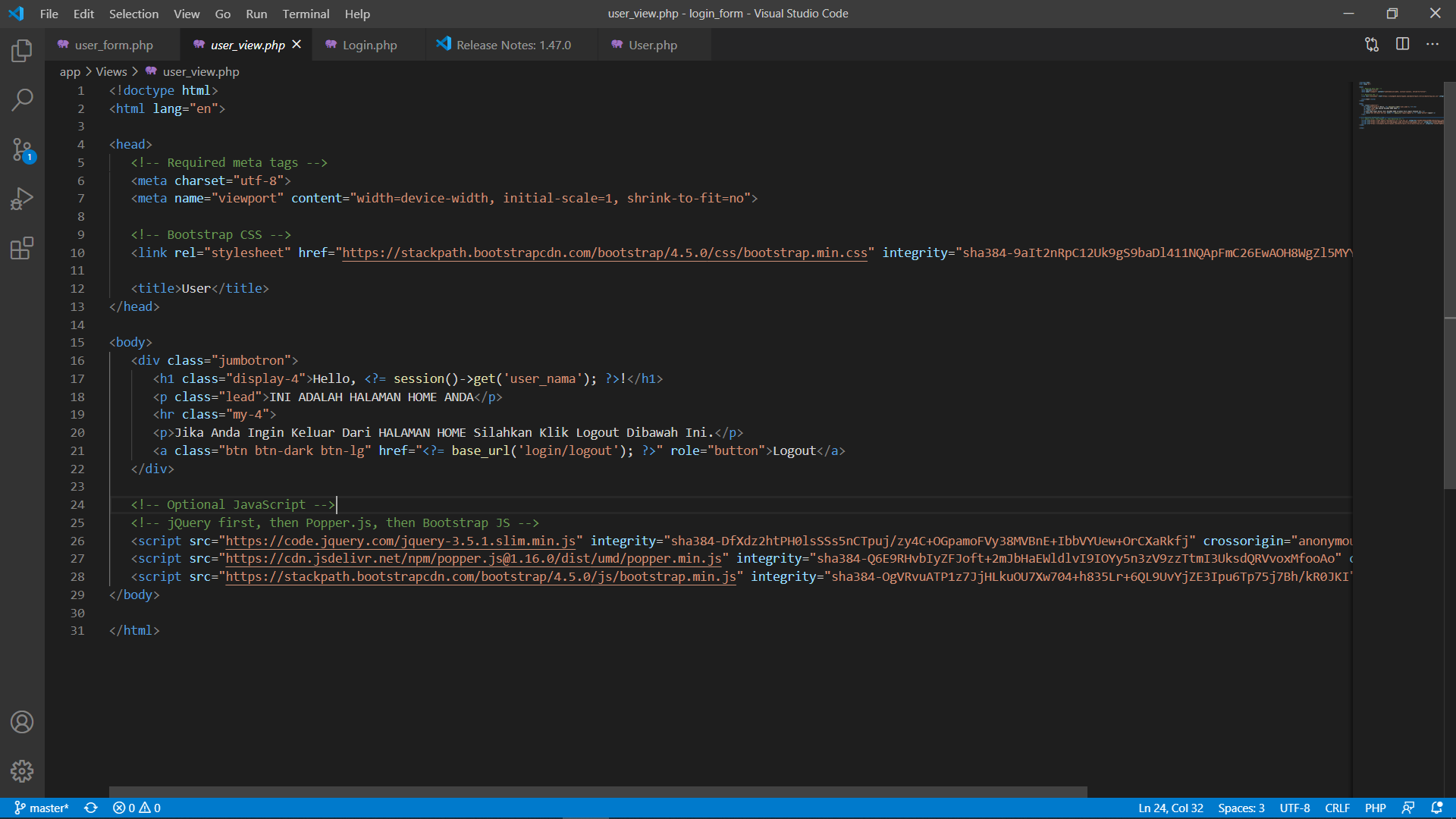Click the 'INI ADALAH HALAMAN HOME ANDA' text

[372, 397]
